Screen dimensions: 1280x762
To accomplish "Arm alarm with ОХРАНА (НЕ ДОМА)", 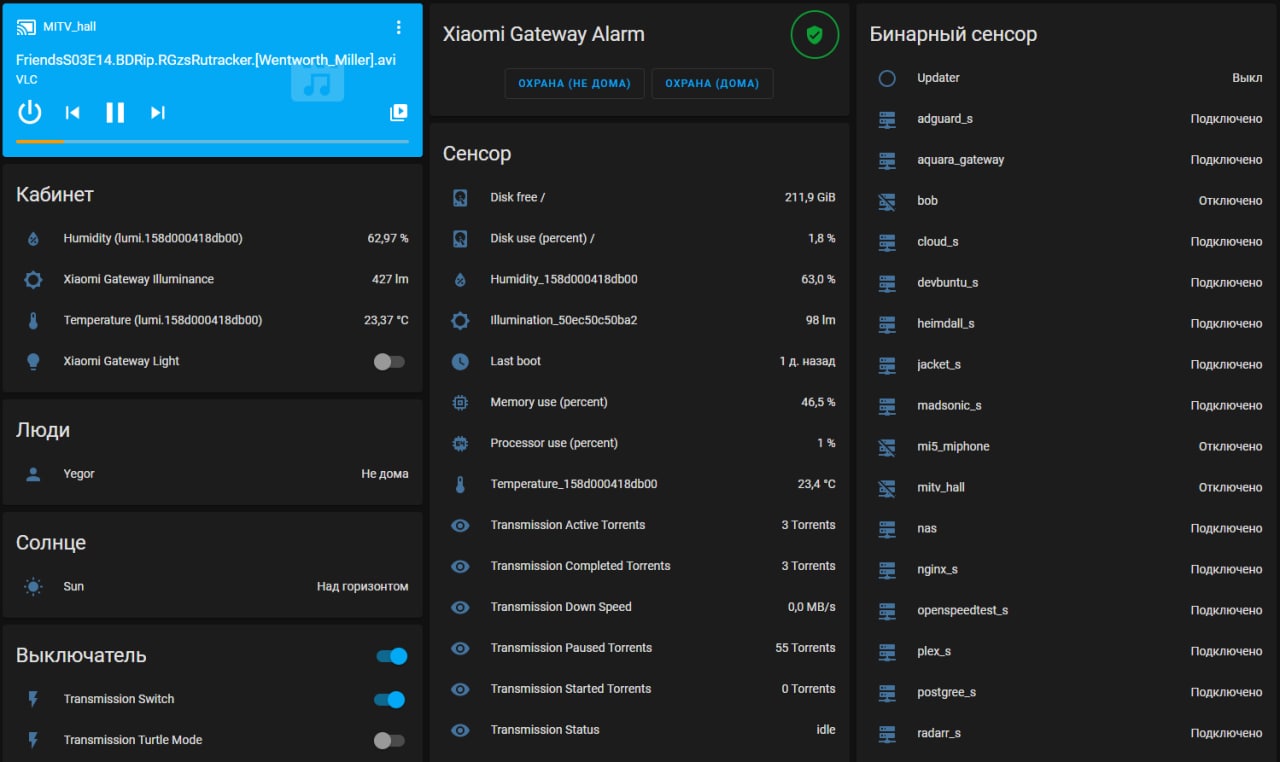I will [574, 83].
